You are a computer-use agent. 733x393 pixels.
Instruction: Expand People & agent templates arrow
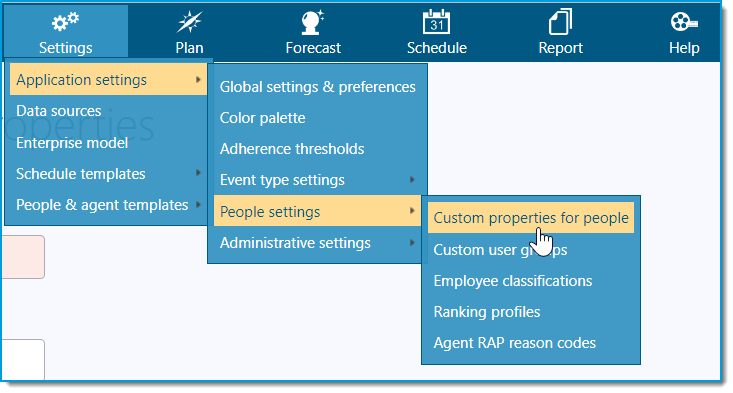pyautogui.click(x=198, y=204)
